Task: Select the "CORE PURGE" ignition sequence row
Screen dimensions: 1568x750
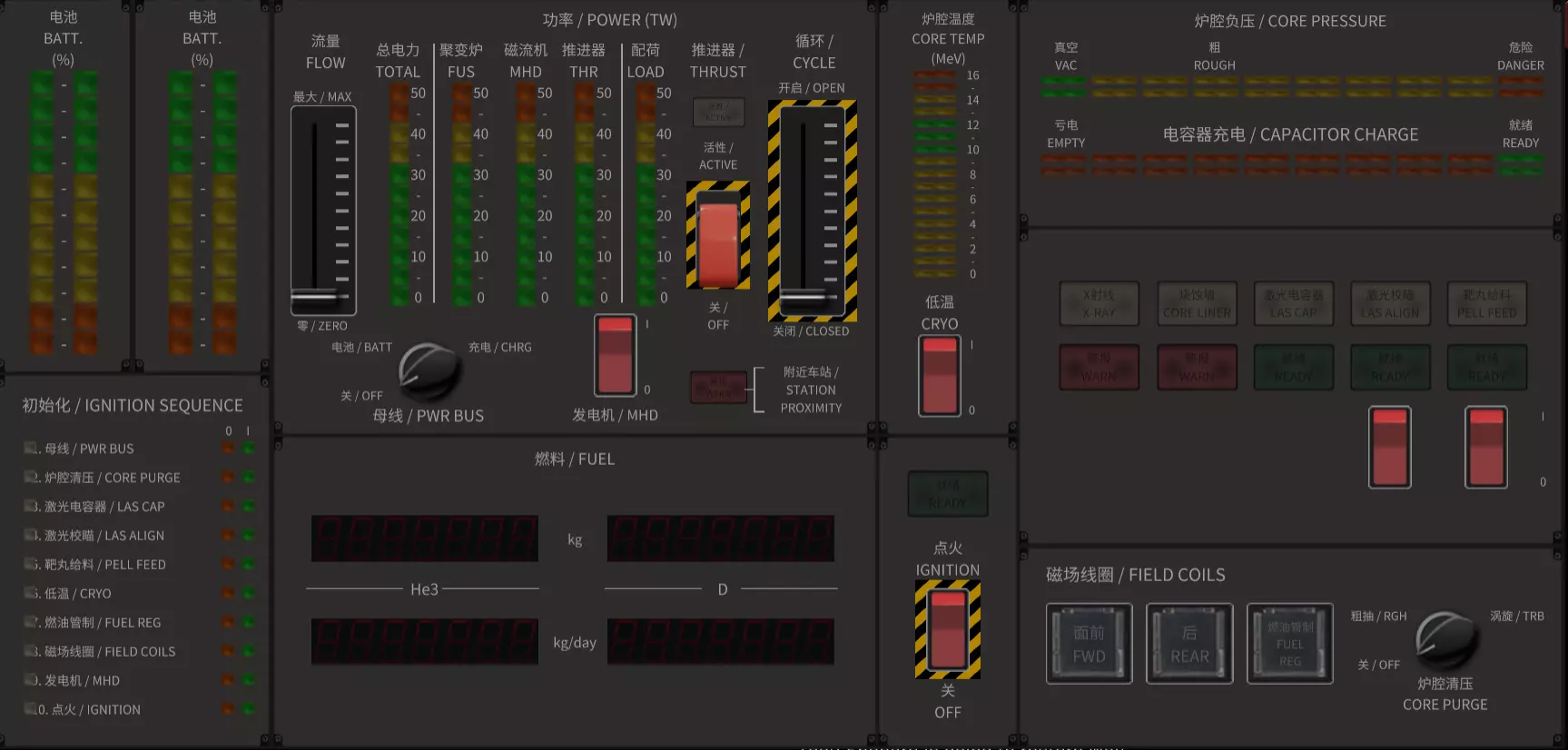Action: click(x=139, y=478)
